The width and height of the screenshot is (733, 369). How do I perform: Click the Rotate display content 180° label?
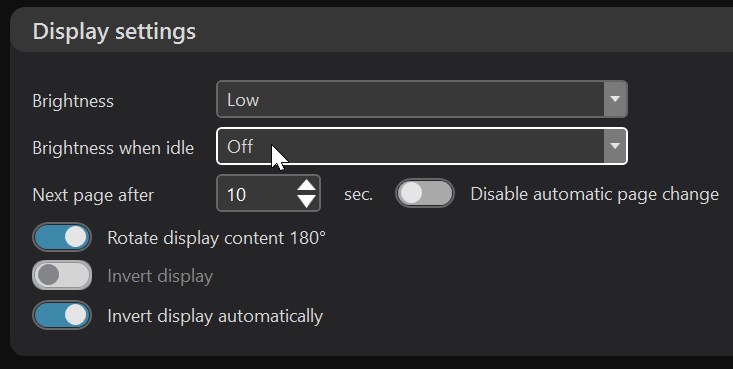(x=216, y=238)
